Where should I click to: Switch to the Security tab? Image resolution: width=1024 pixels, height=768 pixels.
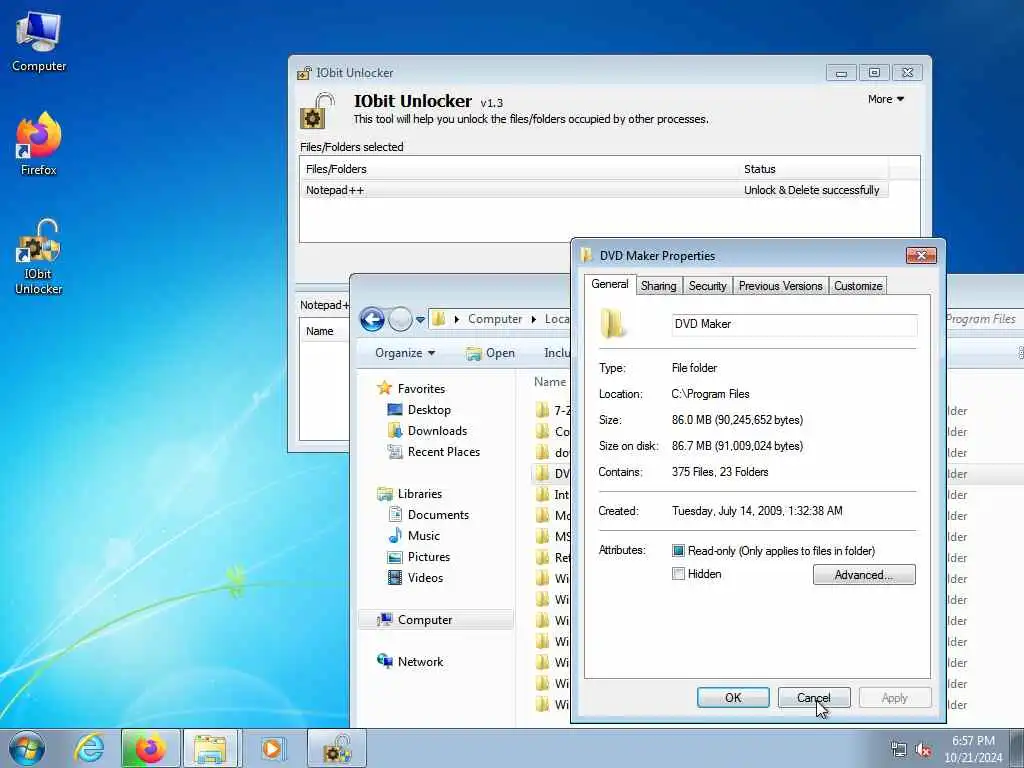tap(707, 286)
